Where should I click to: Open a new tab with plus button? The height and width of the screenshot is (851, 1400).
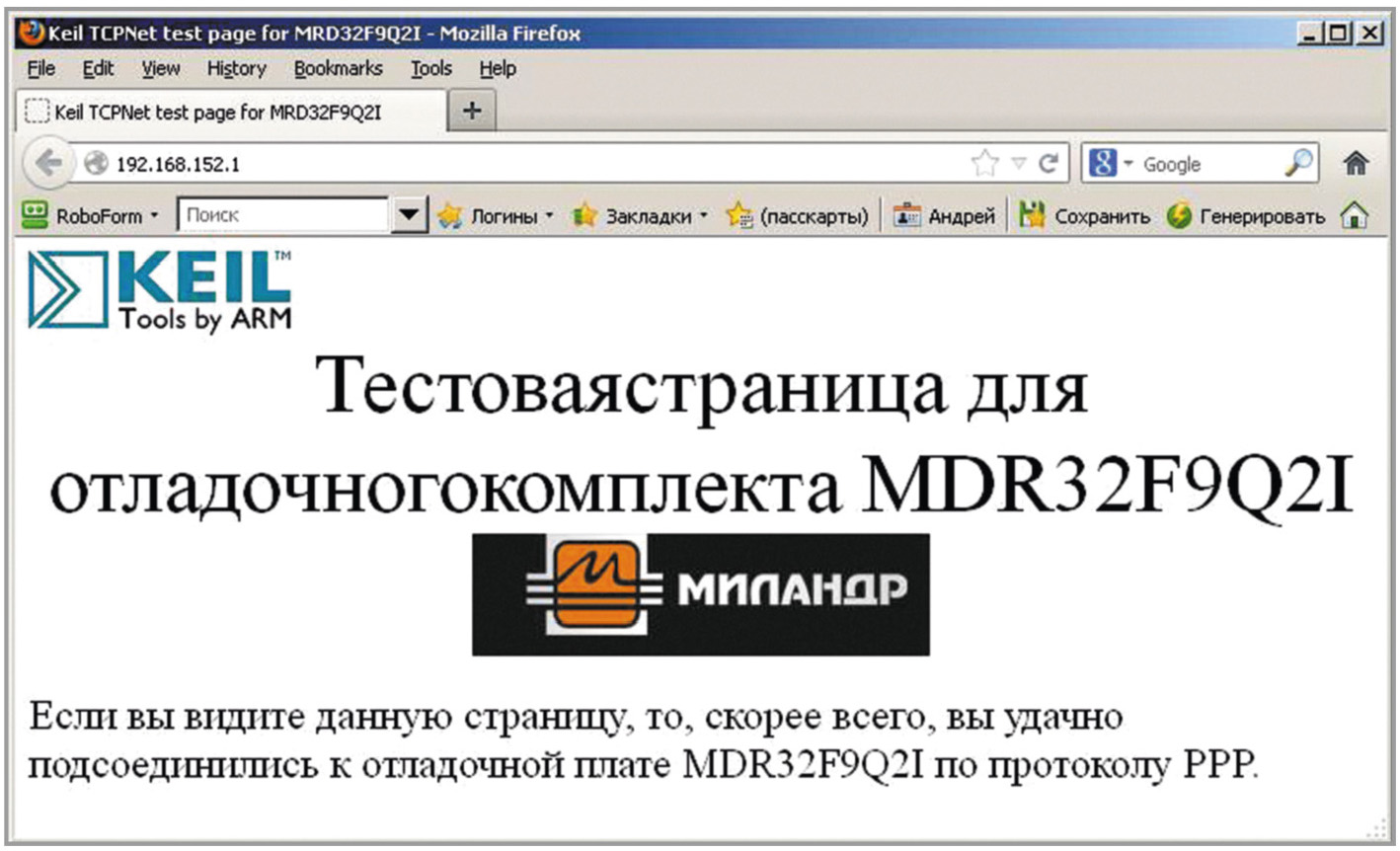(x=472, y=111)
